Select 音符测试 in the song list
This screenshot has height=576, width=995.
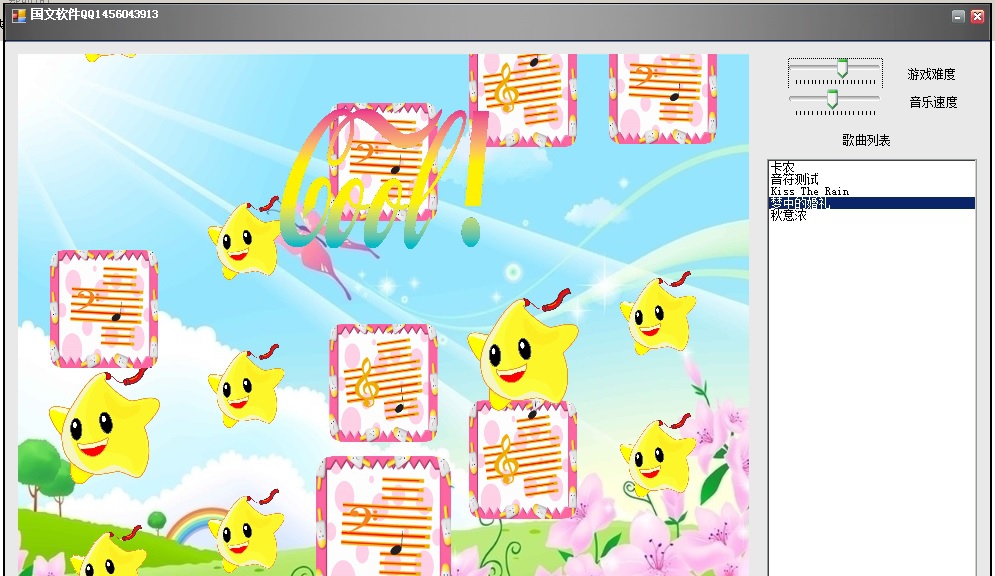pyautogui.click(x=871, y=179)
